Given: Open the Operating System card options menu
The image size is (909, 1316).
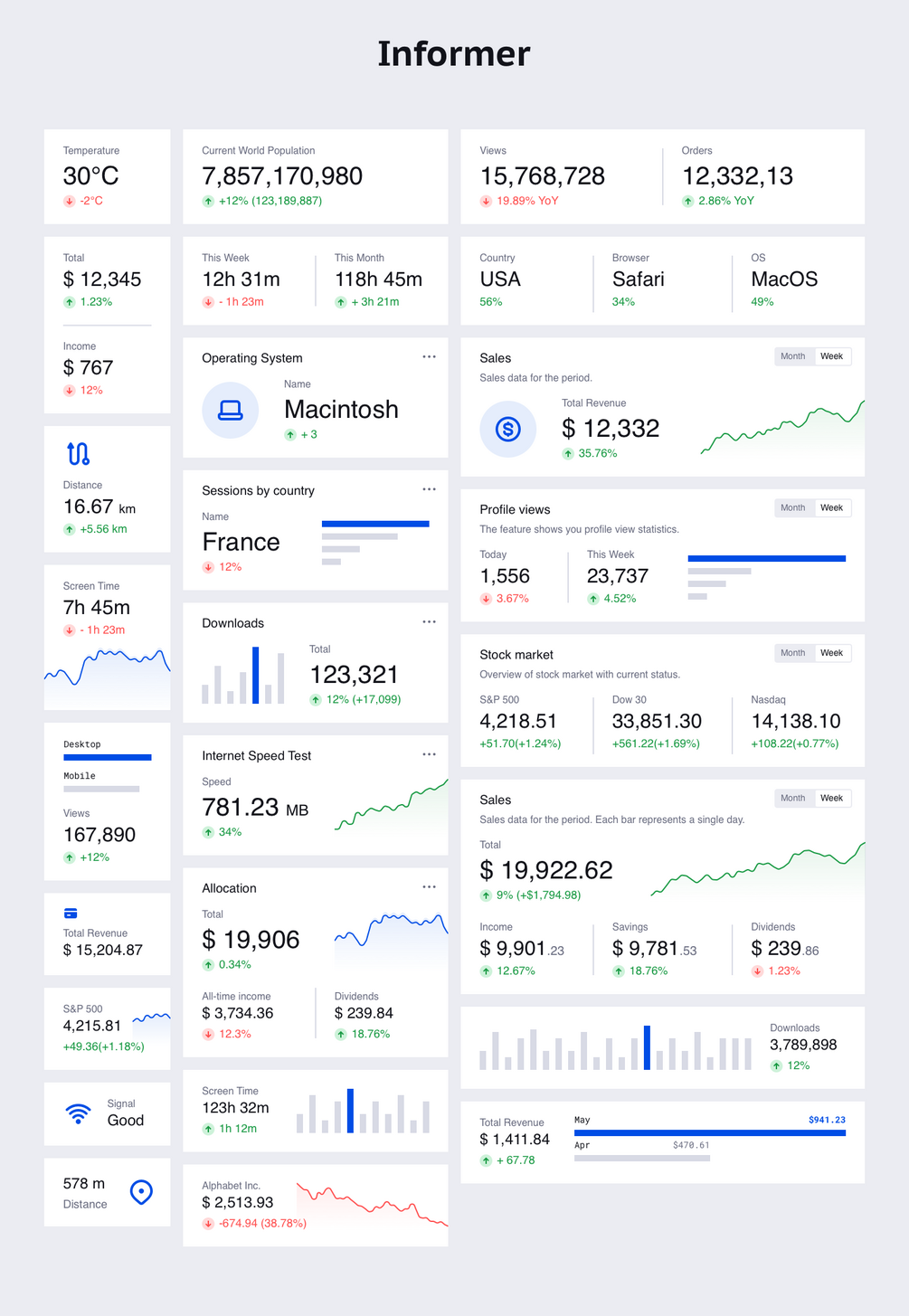Looking at the screenshot, I should point(429,356).
